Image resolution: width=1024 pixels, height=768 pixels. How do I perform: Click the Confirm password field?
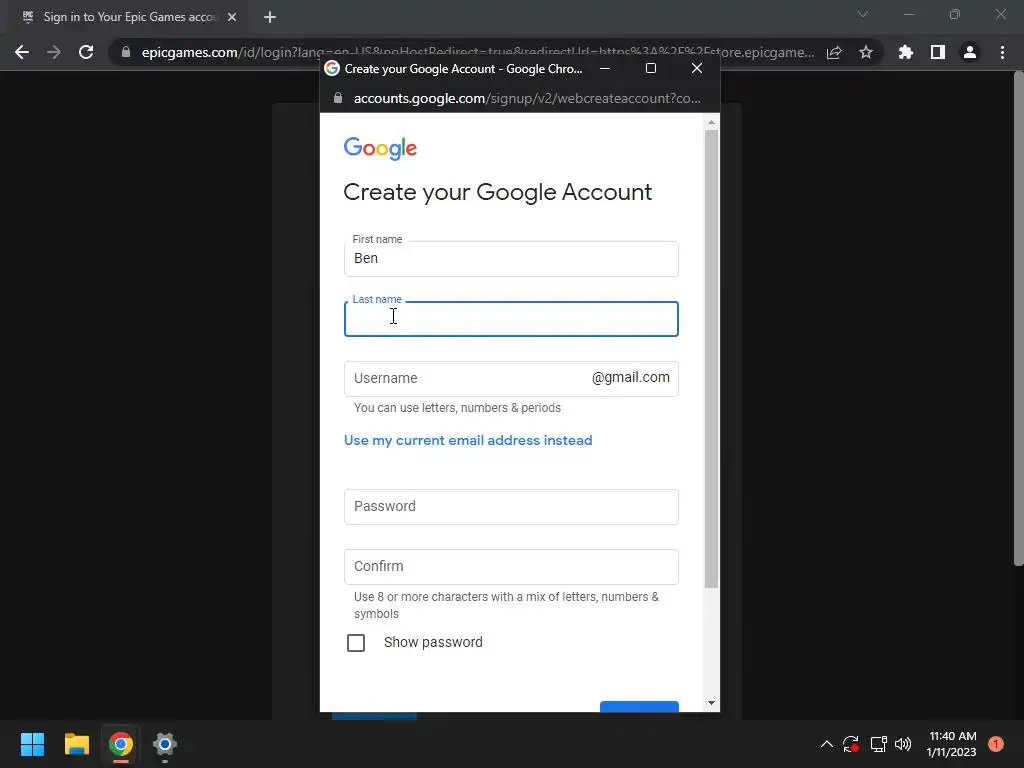(511, 567)
